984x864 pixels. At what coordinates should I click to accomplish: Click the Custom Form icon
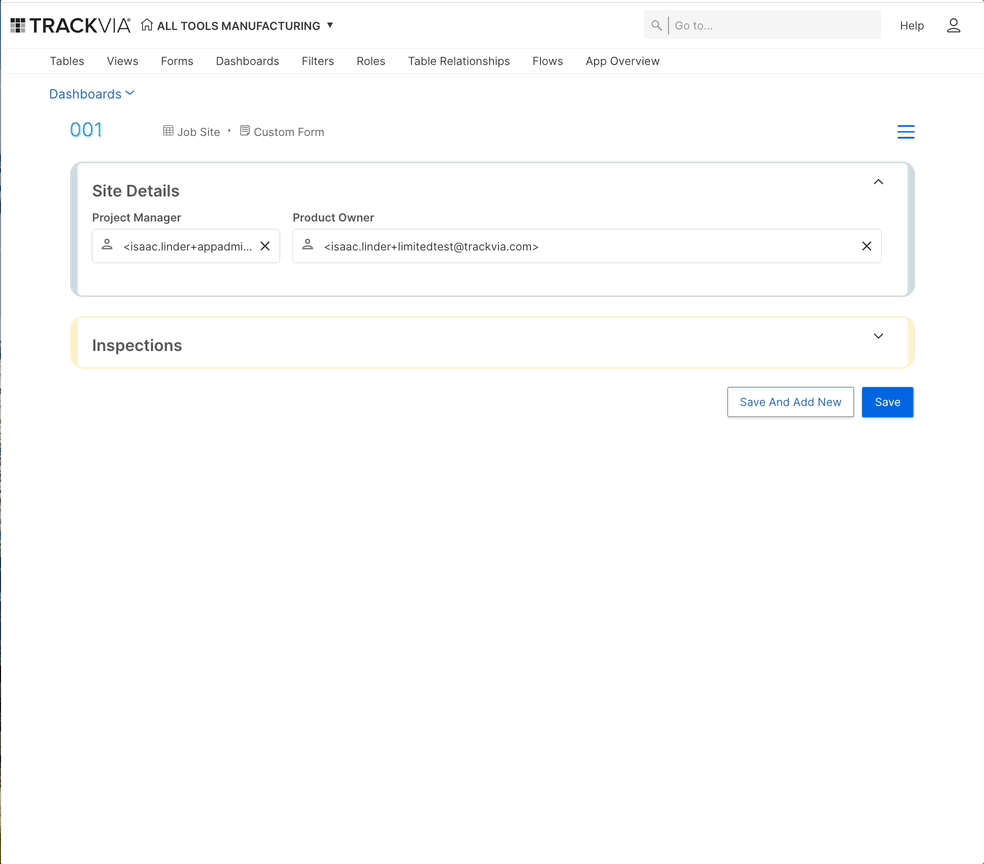pyautogui.click(x=245, y=131)
